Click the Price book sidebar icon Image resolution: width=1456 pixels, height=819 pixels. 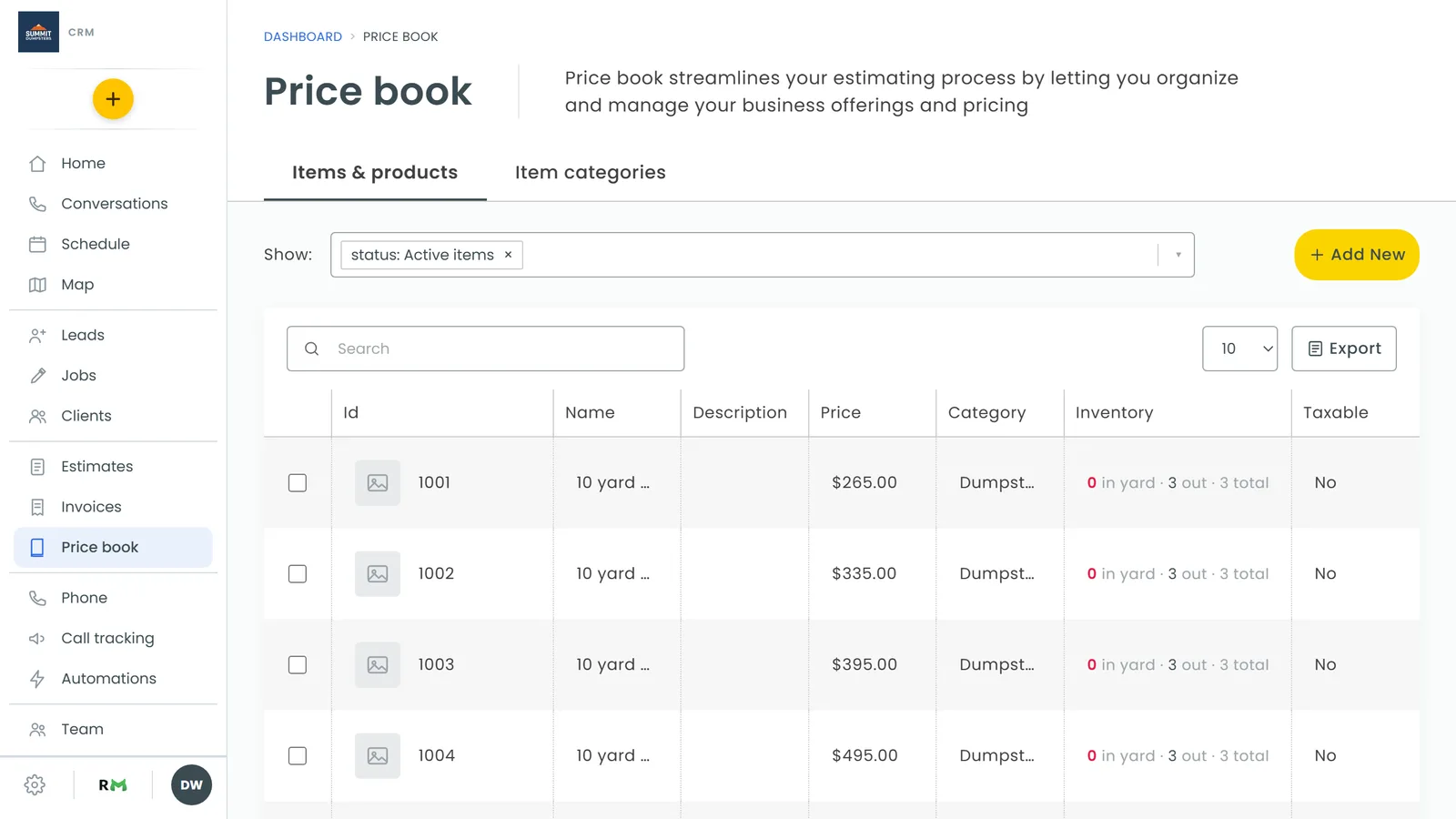coord(37,548)
